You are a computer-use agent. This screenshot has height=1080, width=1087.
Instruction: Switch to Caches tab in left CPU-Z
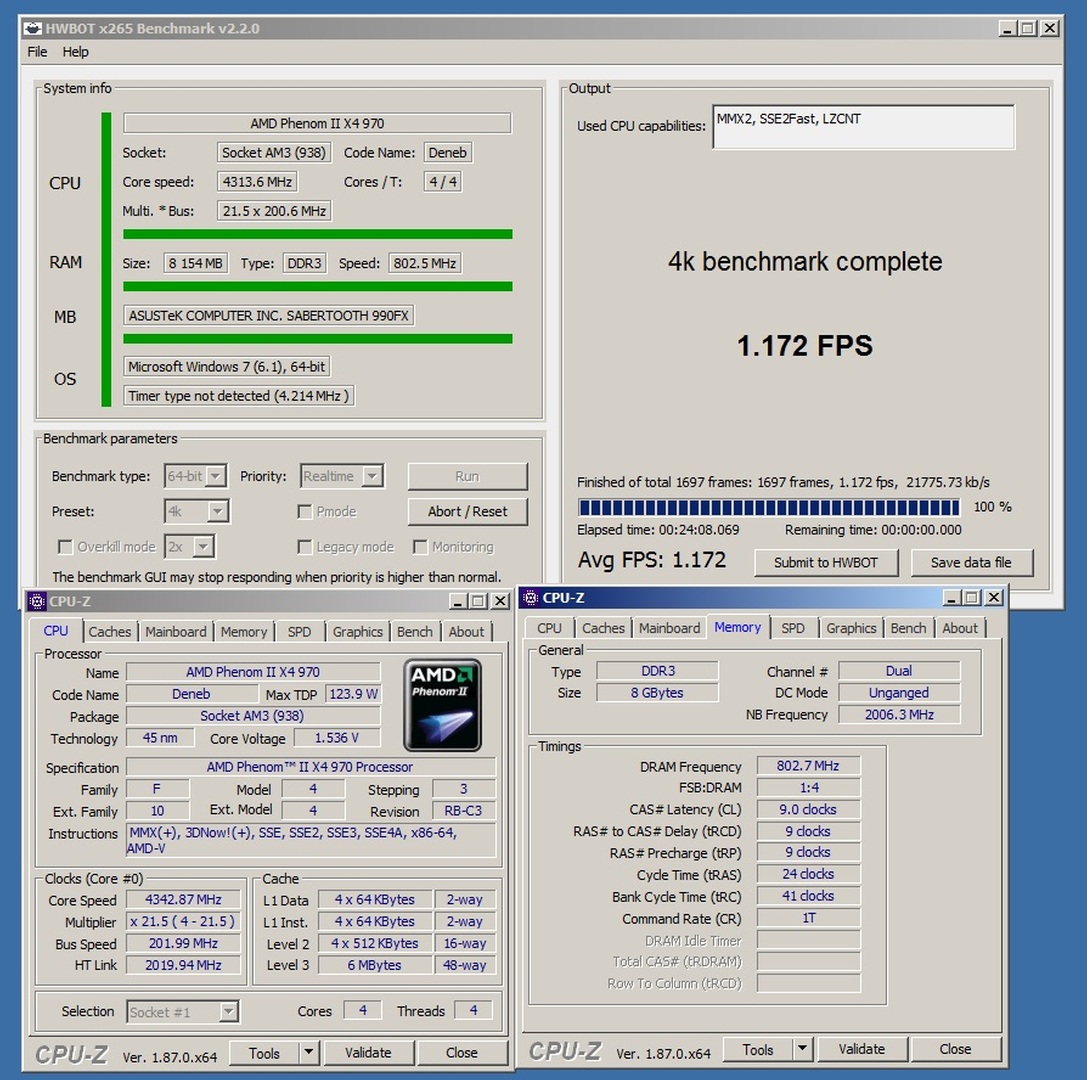pos(110,632)
